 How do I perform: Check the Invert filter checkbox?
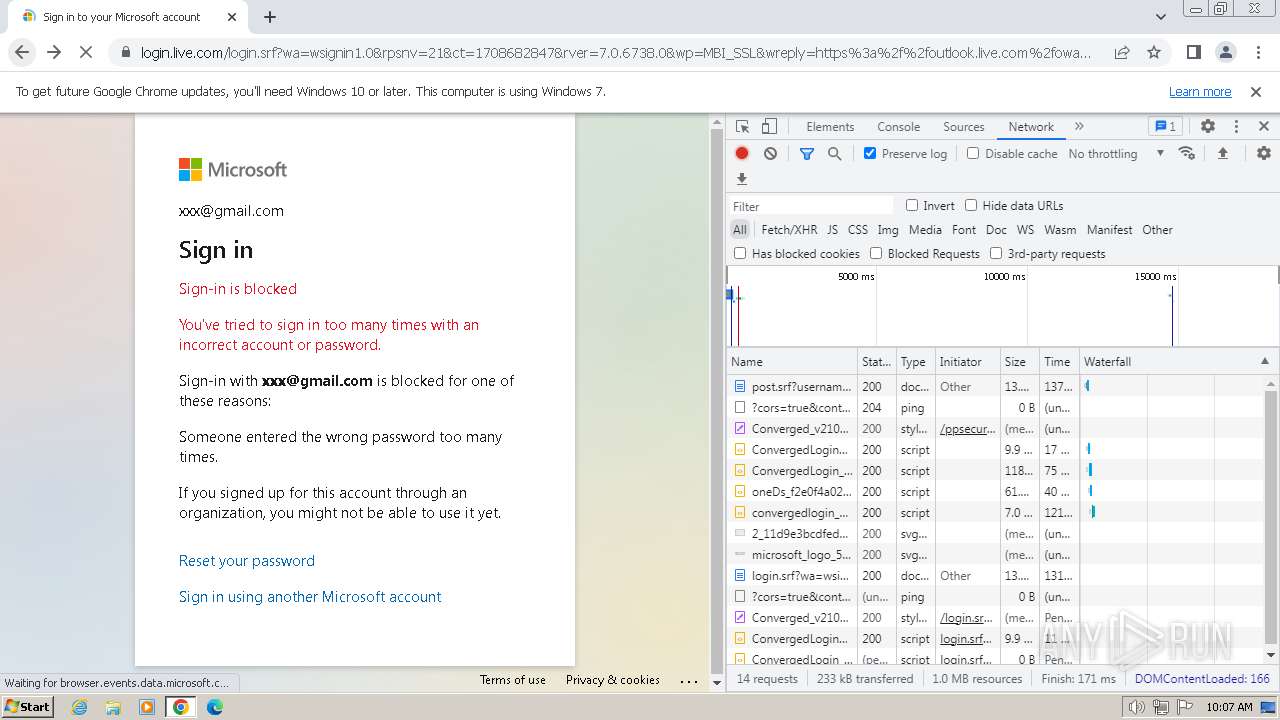click(x=912, y=206)
